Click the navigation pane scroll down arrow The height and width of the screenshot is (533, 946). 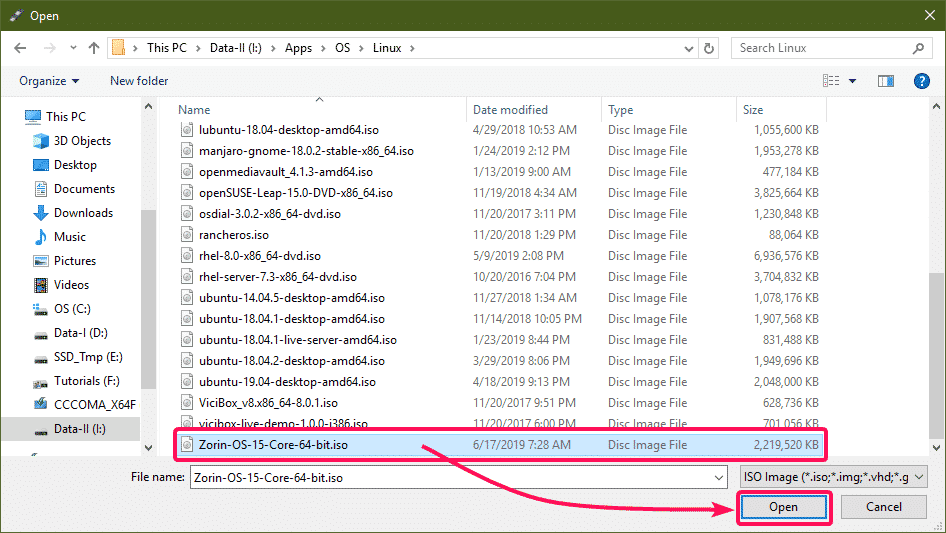tap(148, 447)
